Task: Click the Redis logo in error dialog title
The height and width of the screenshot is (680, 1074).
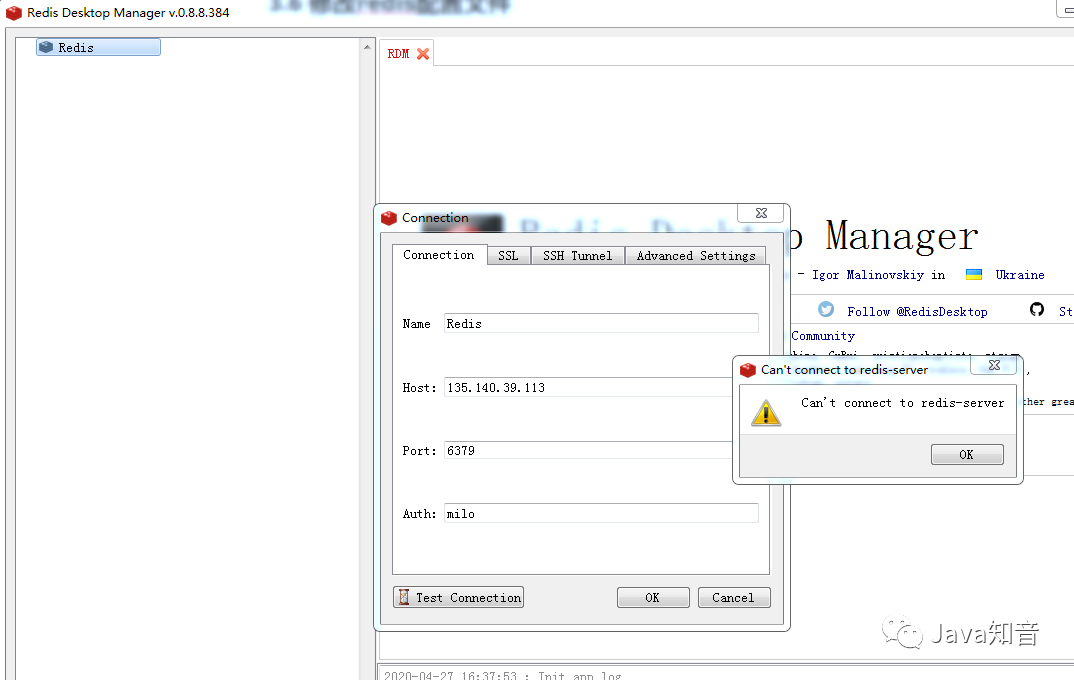Action: 748,370
